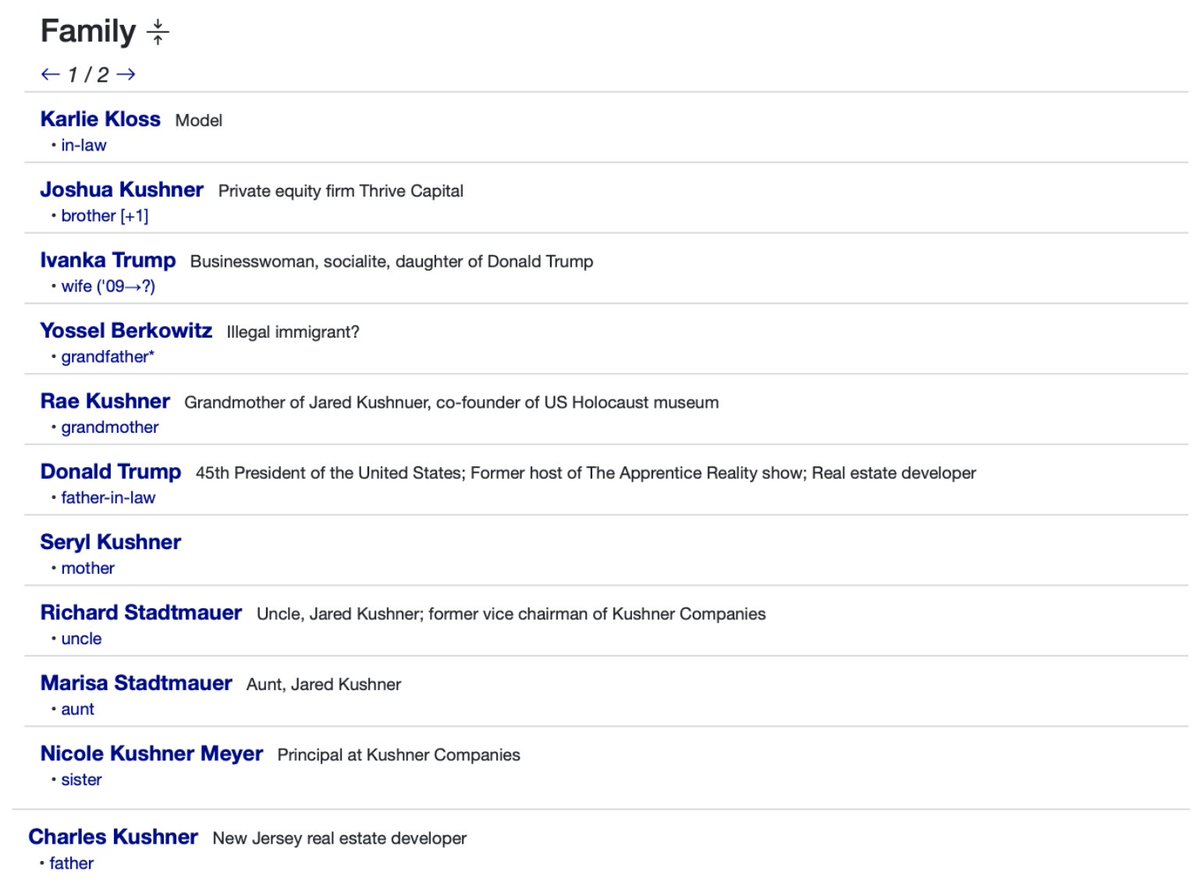This screenshot has height=889, width=1200.
Task: Click the sister relationship link
Action: (81, 780)
